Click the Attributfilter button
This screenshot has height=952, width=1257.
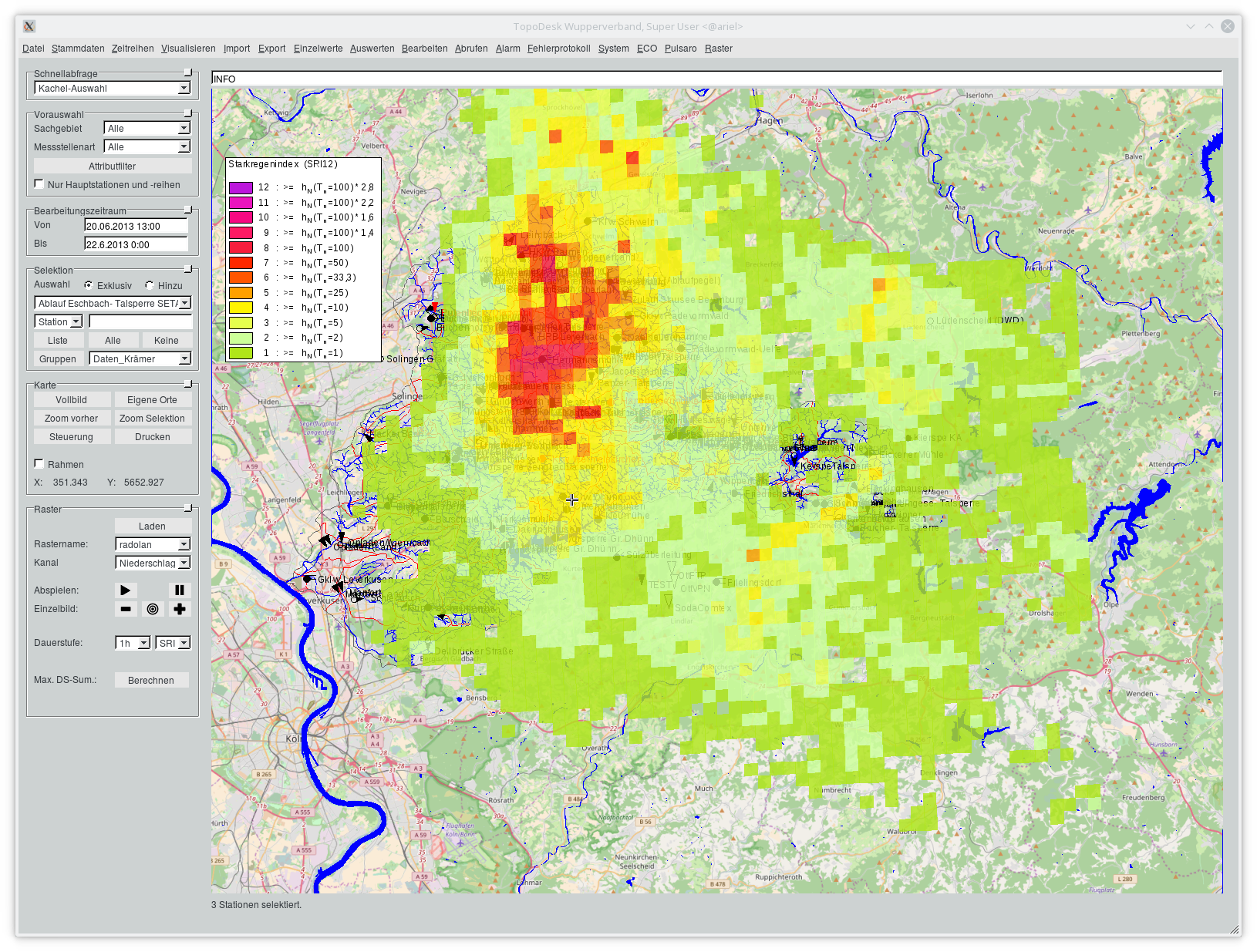point(113,167)
